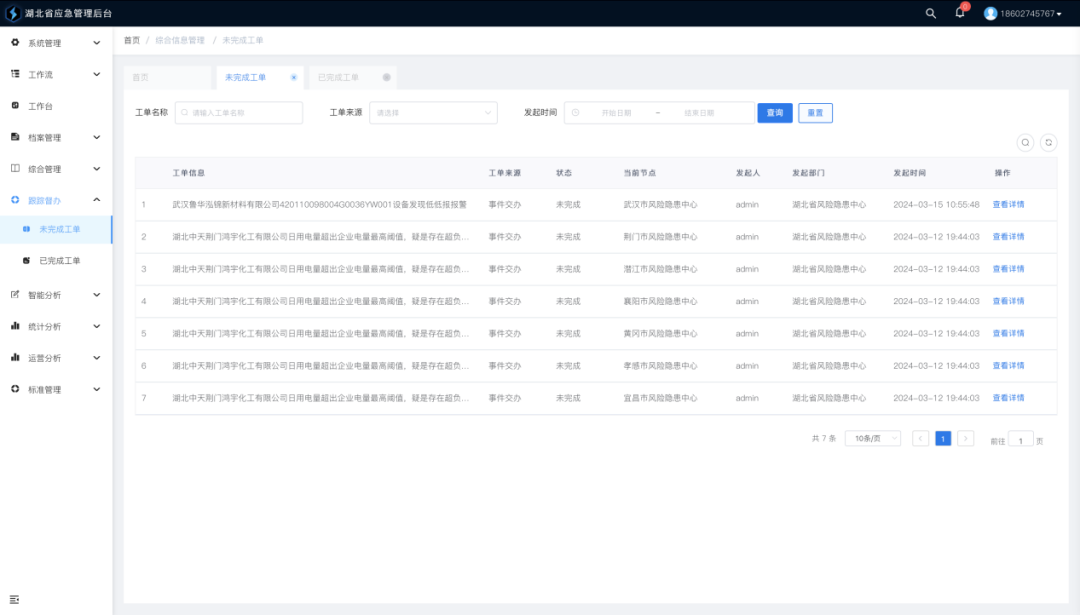Select 已完成工单 in the sidebar
The width and height of the screenshot is (1080, 615).
pyautogui.click(x=59, y=261)
